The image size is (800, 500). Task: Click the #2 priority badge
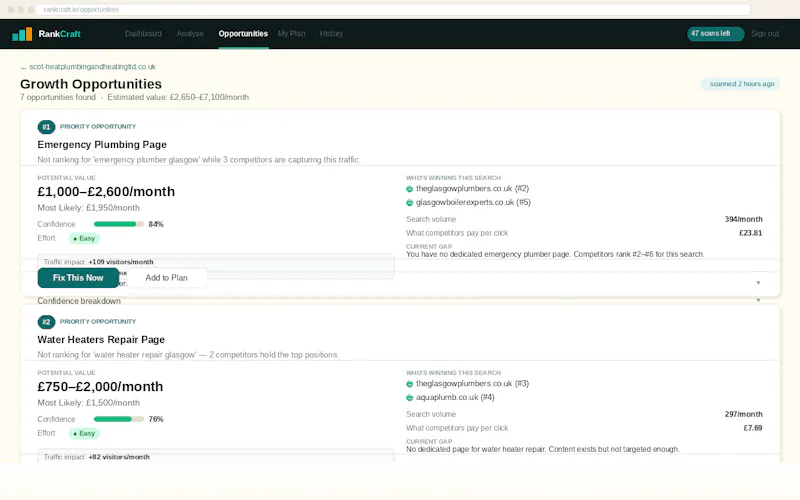(46, 322)
